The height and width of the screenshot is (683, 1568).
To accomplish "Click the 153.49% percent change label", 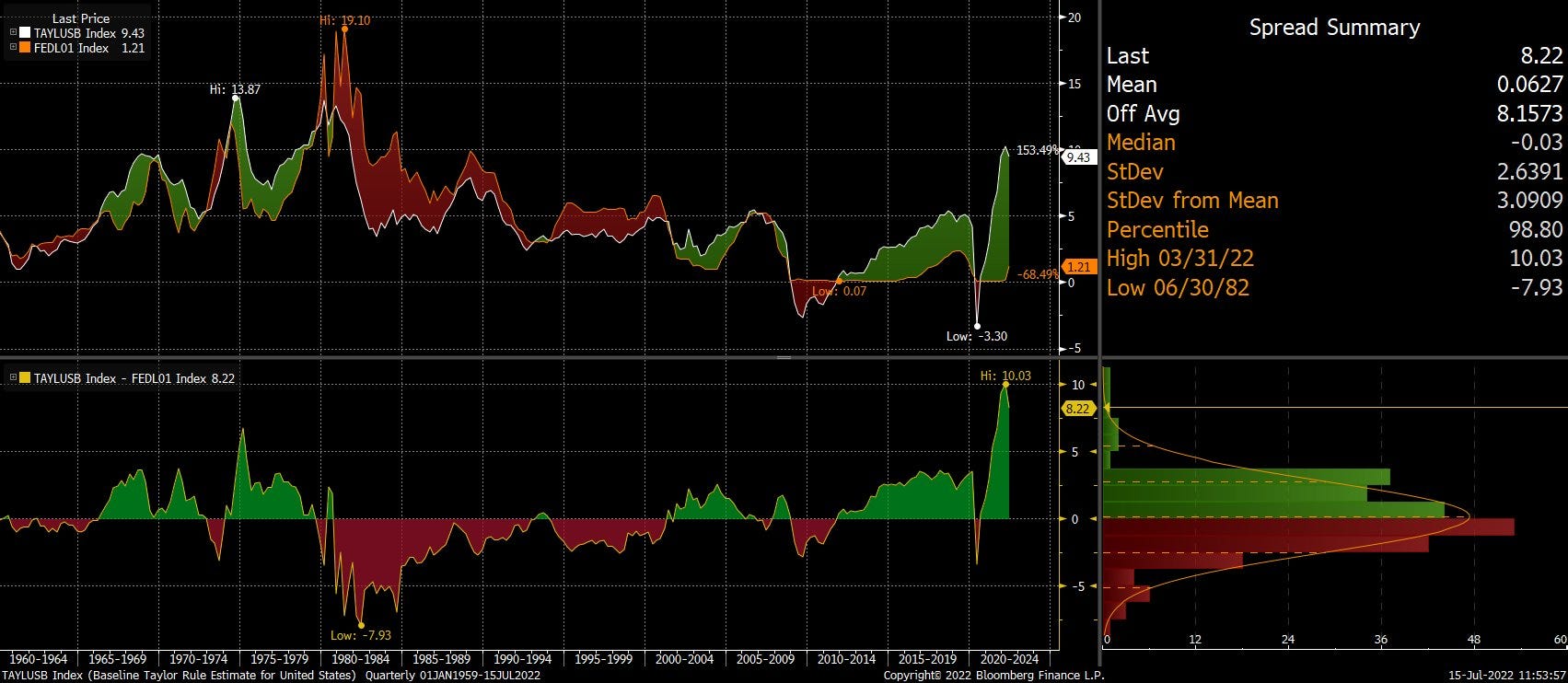I will [x=1037, y=150].
